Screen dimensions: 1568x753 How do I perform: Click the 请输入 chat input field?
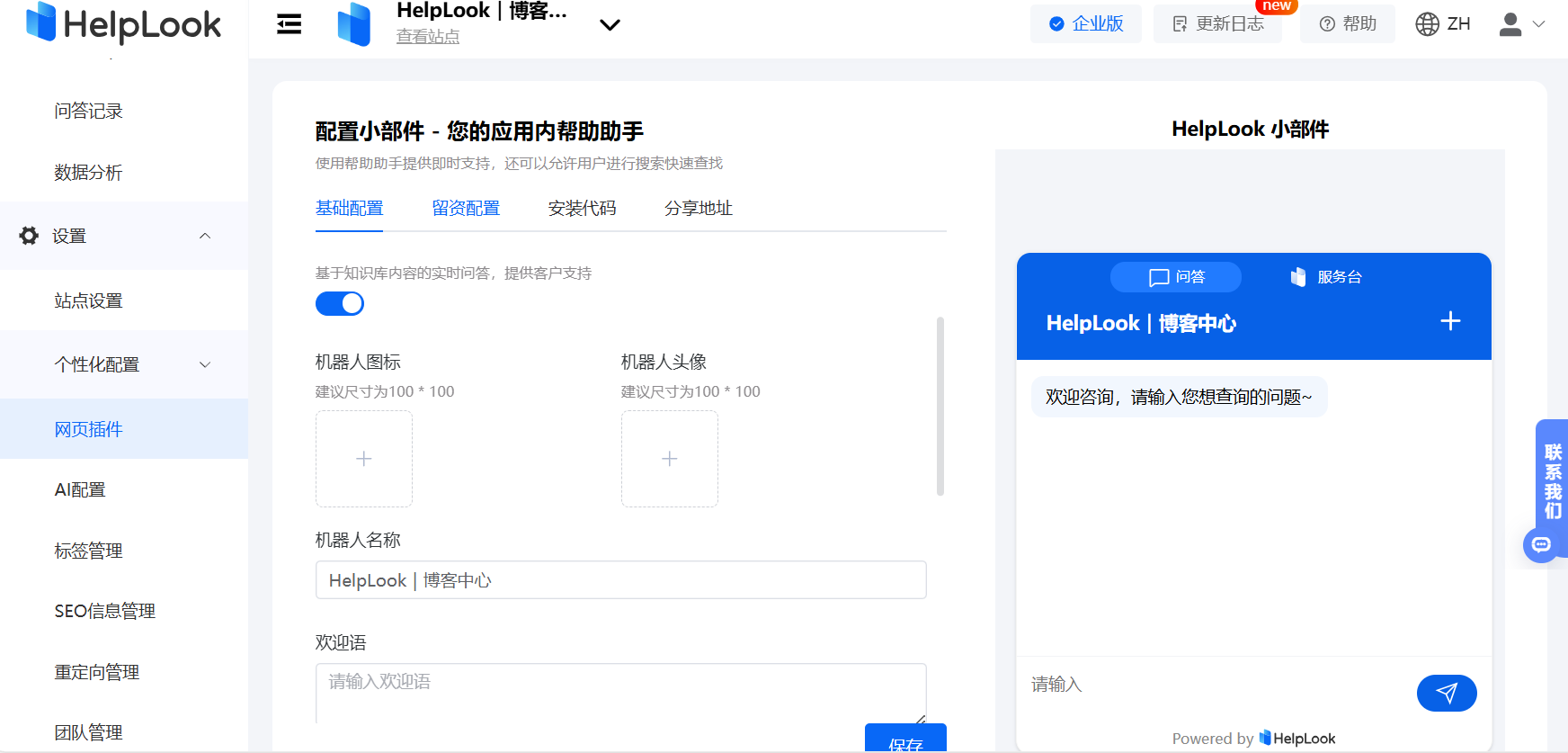pos(1216,685)
